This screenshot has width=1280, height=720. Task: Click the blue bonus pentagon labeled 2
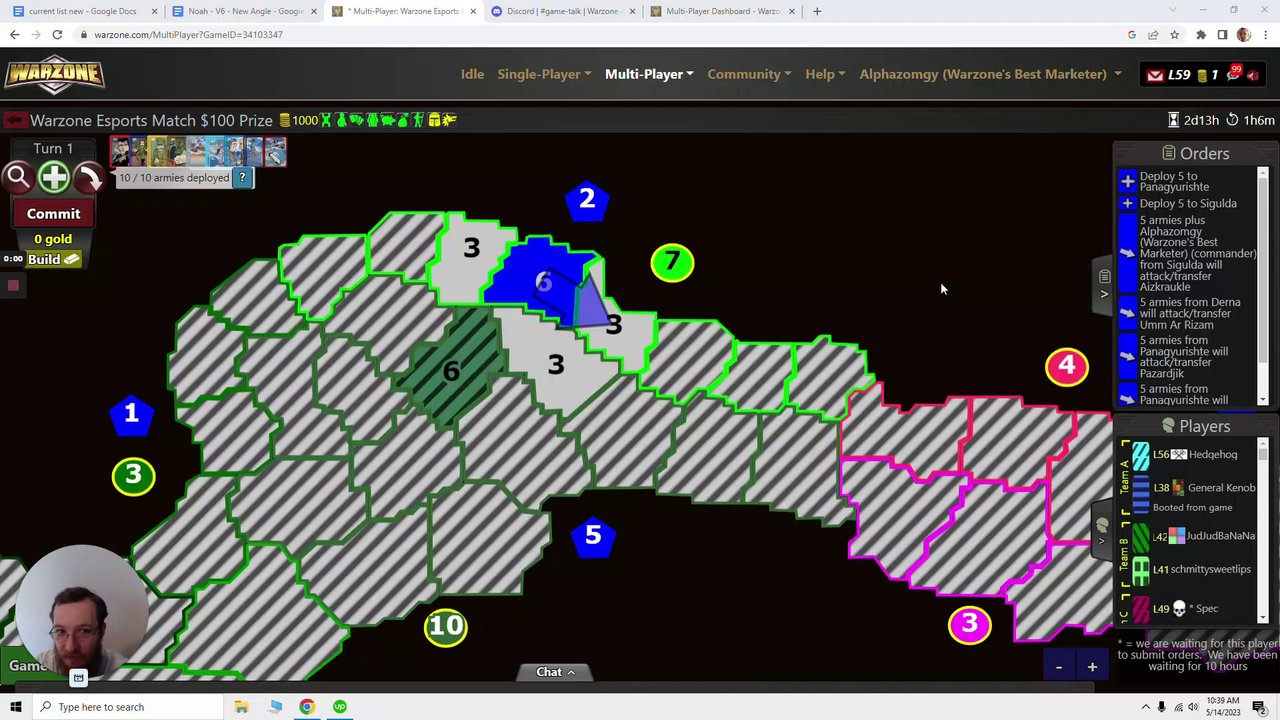coord(587,200)
